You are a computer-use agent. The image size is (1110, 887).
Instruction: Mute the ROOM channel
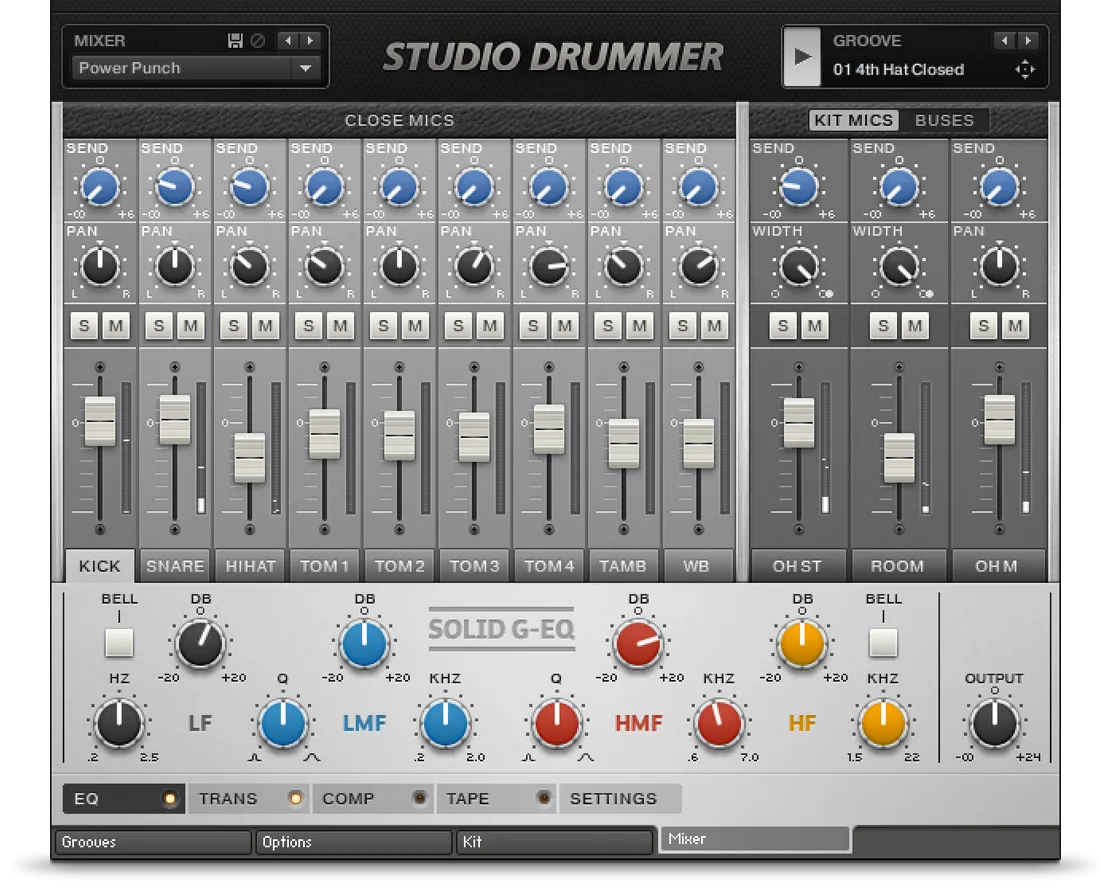915,326
